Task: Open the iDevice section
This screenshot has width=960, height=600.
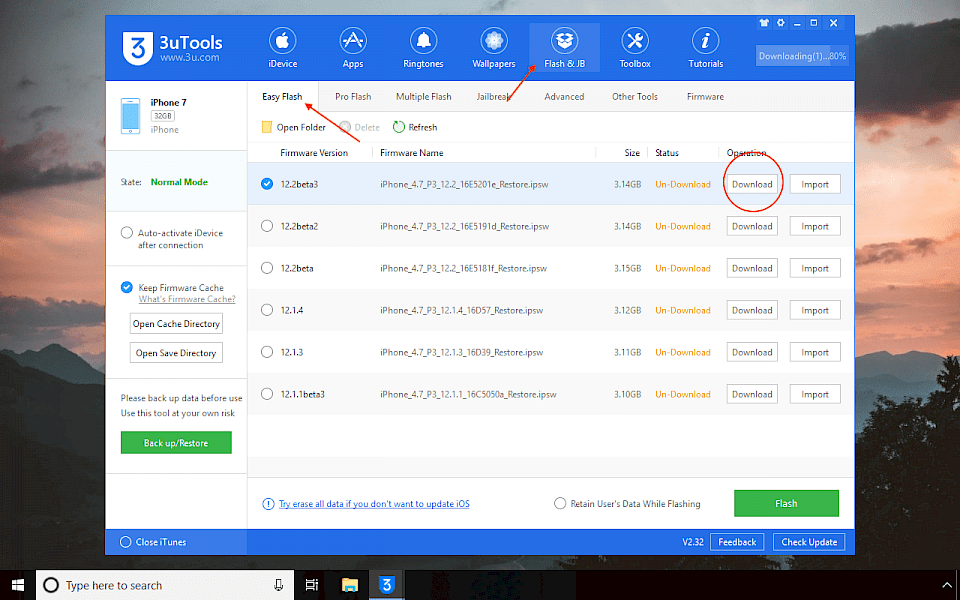Action: pos(282,48)
